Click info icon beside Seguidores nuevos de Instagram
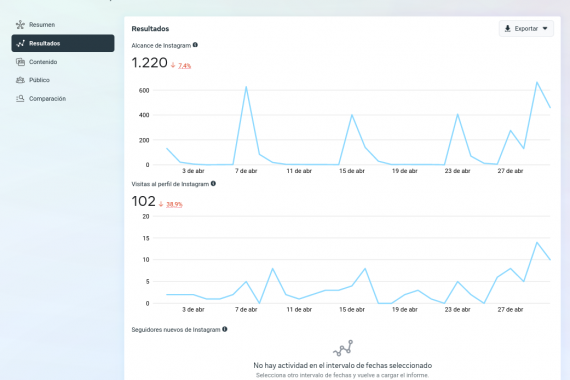Image resolution: width=570 pixels, height=380 pixels. point(225,329)
